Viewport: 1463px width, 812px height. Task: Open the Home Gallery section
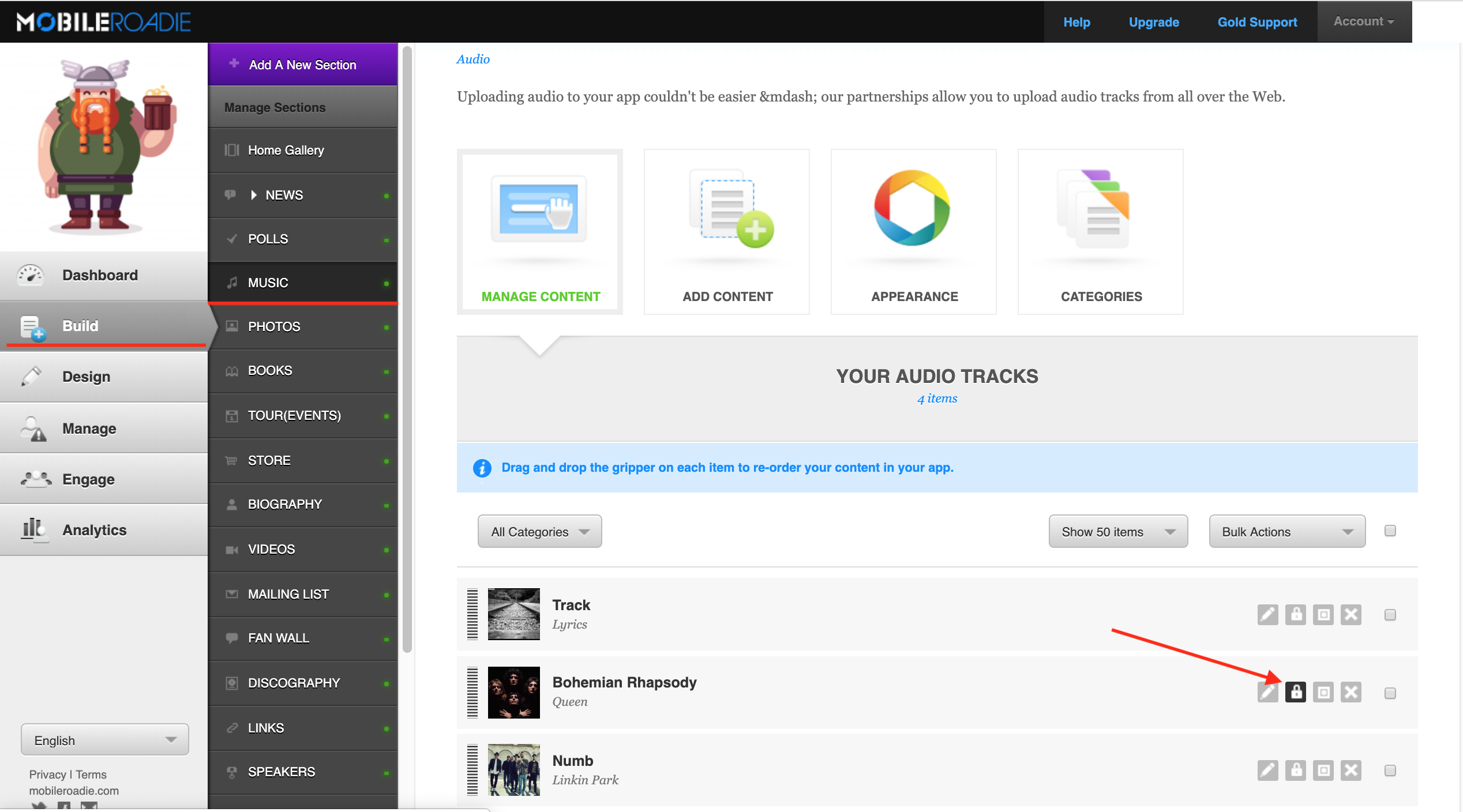click(x=302, y=150)
